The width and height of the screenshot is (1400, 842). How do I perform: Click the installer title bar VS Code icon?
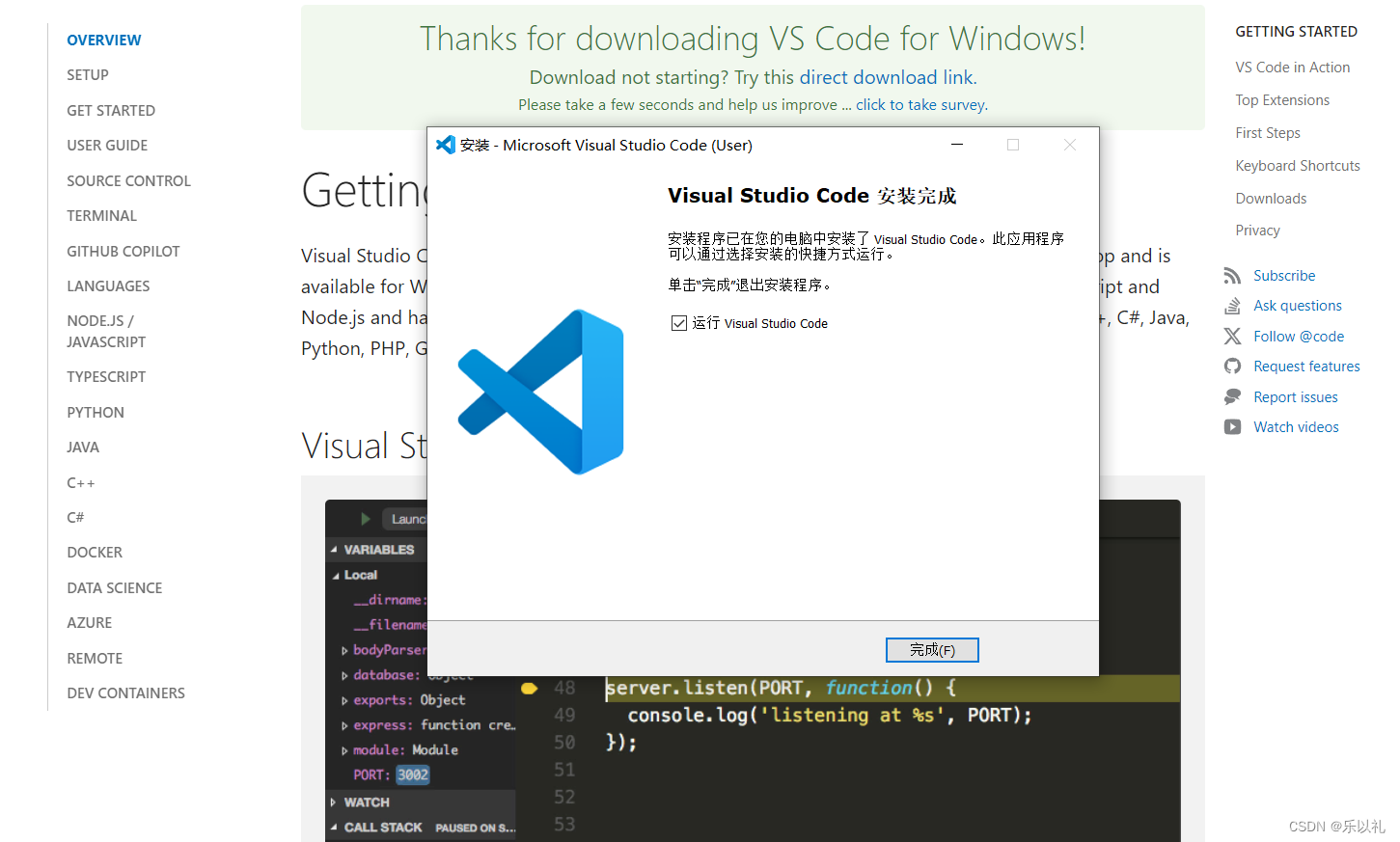(x=446, y=145)
